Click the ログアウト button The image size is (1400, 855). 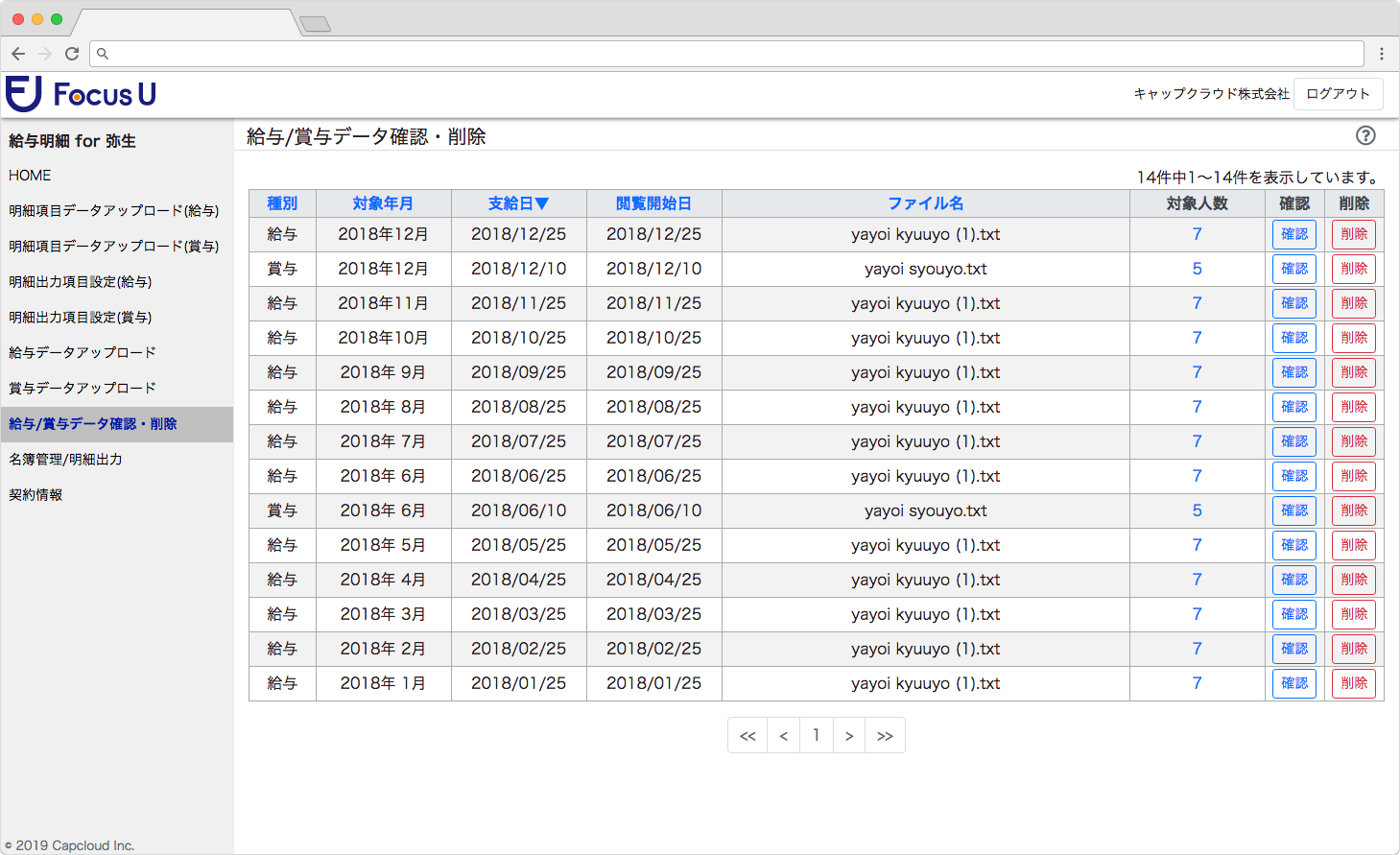(x=1338, y=94)
